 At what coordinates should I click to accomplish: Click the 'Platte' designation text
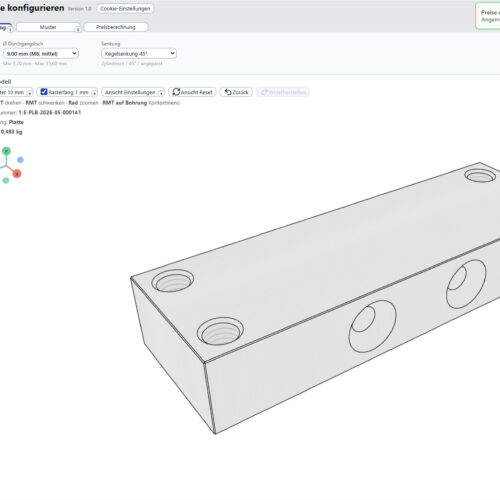point(16,122)
